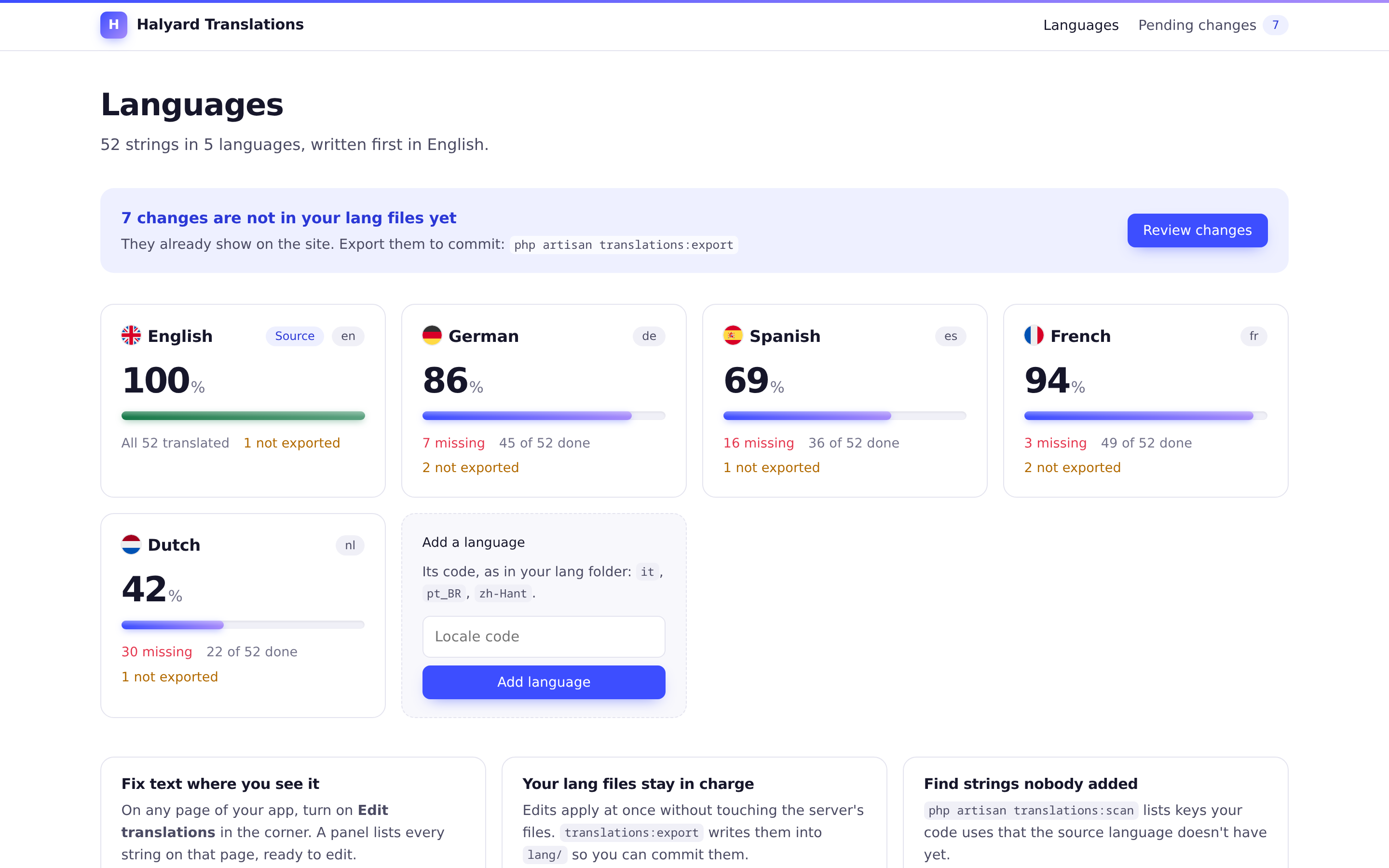The width and height of the screenshot is (1389, 868).
Task: Open the Spanish language card title
Action: point(785,336)
